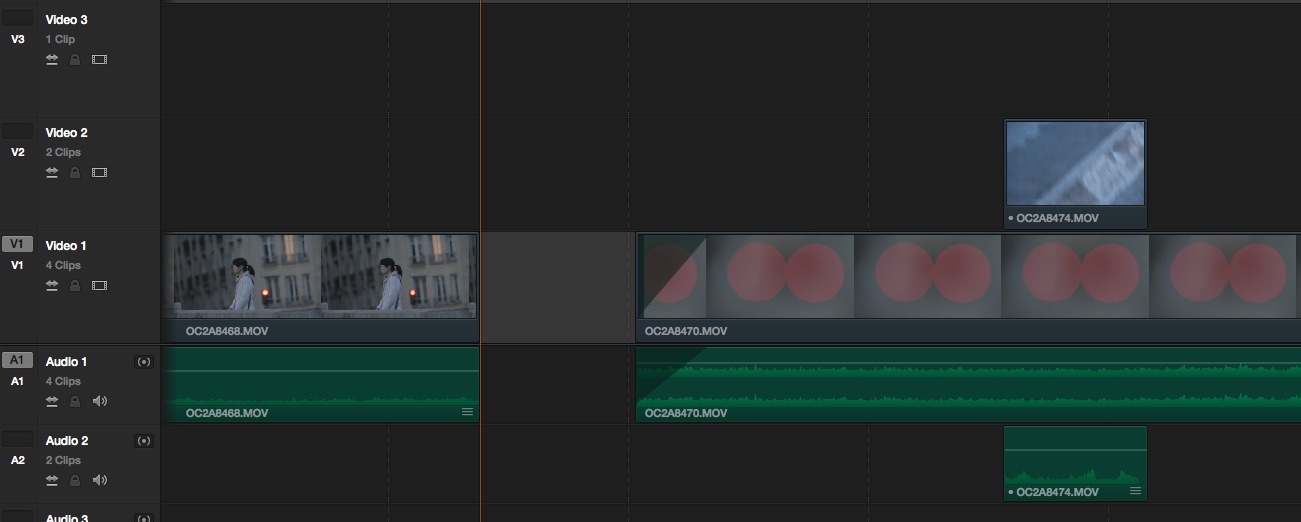Screen dimensions: 1301x522
Task: Toggle the V1 destination control button
Action: coord(17,244)
